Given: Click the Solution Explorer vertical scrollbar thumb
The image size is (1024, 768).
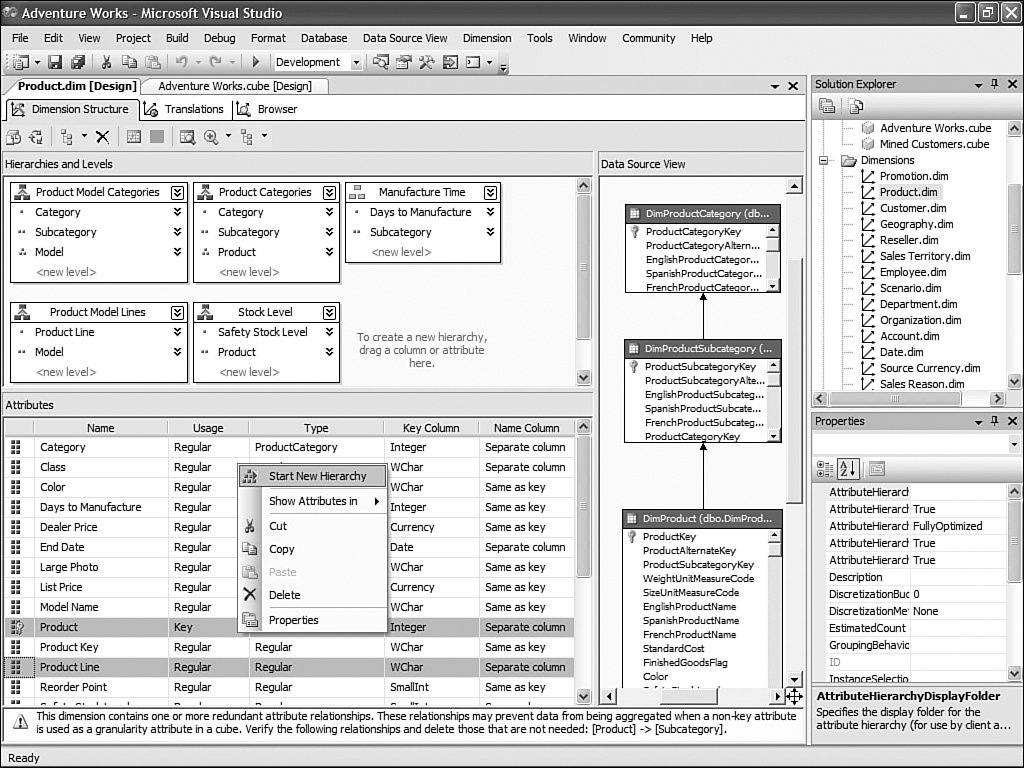Looking at the screenshot, I should 1014,229.
